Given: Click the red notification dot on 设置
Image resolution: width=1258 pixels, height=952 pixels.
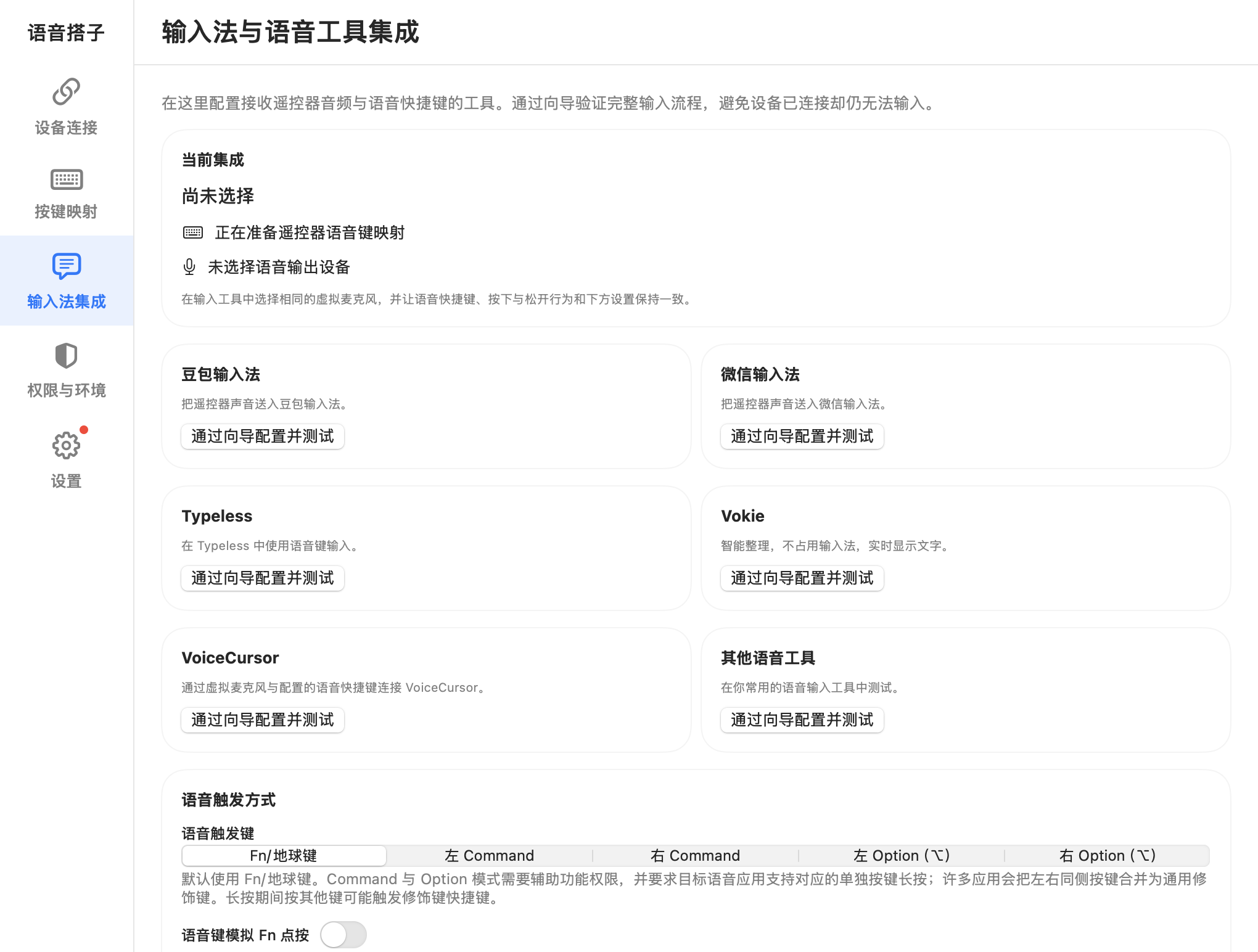Looking at the screenshot, I should (84, 430).
